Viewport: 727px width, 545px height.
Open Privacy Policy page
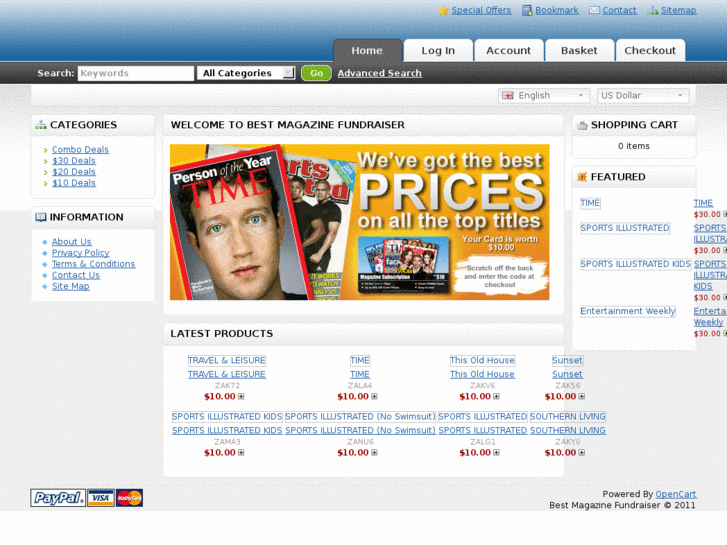81,253
